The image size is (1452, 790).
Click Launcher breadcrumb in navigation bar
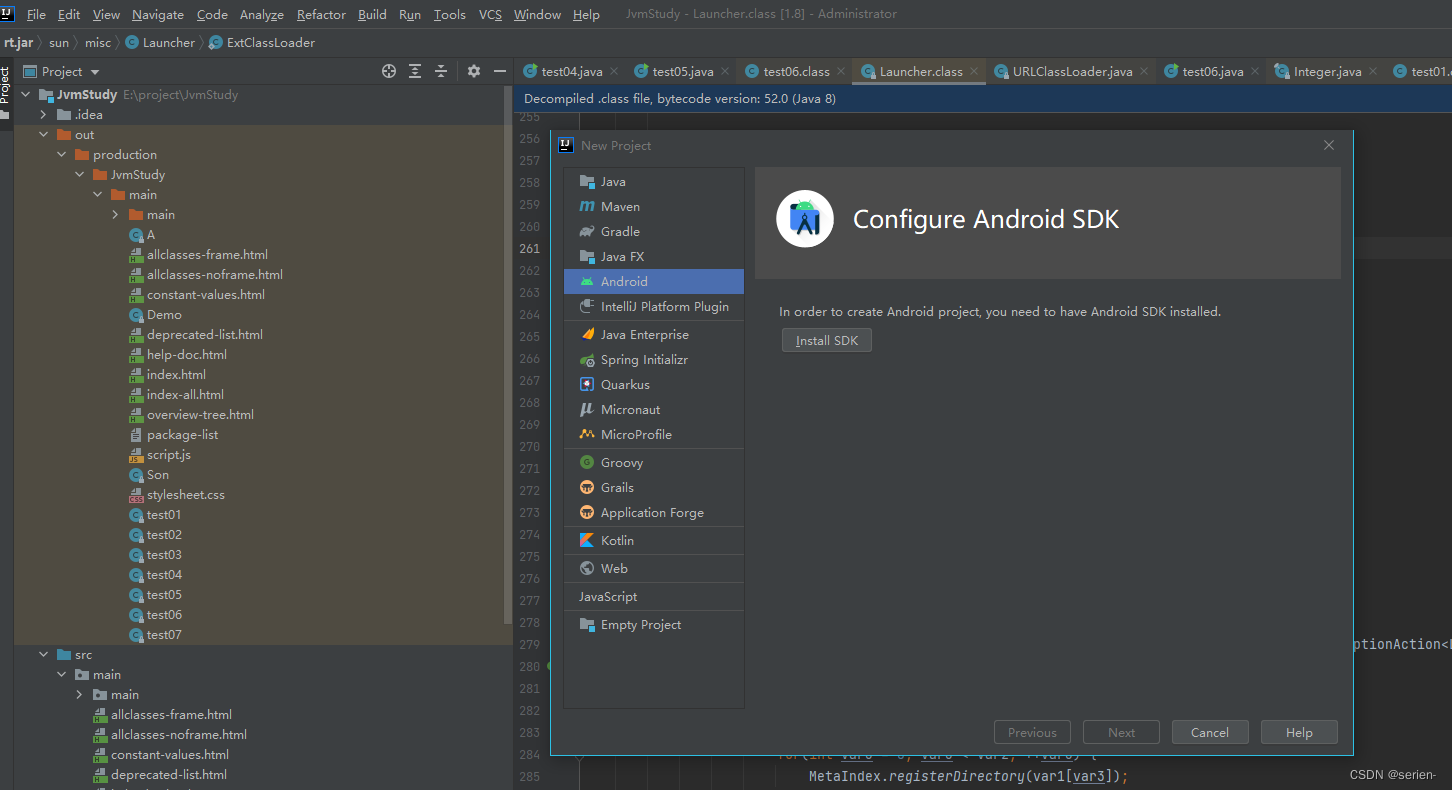coord(160,43)
